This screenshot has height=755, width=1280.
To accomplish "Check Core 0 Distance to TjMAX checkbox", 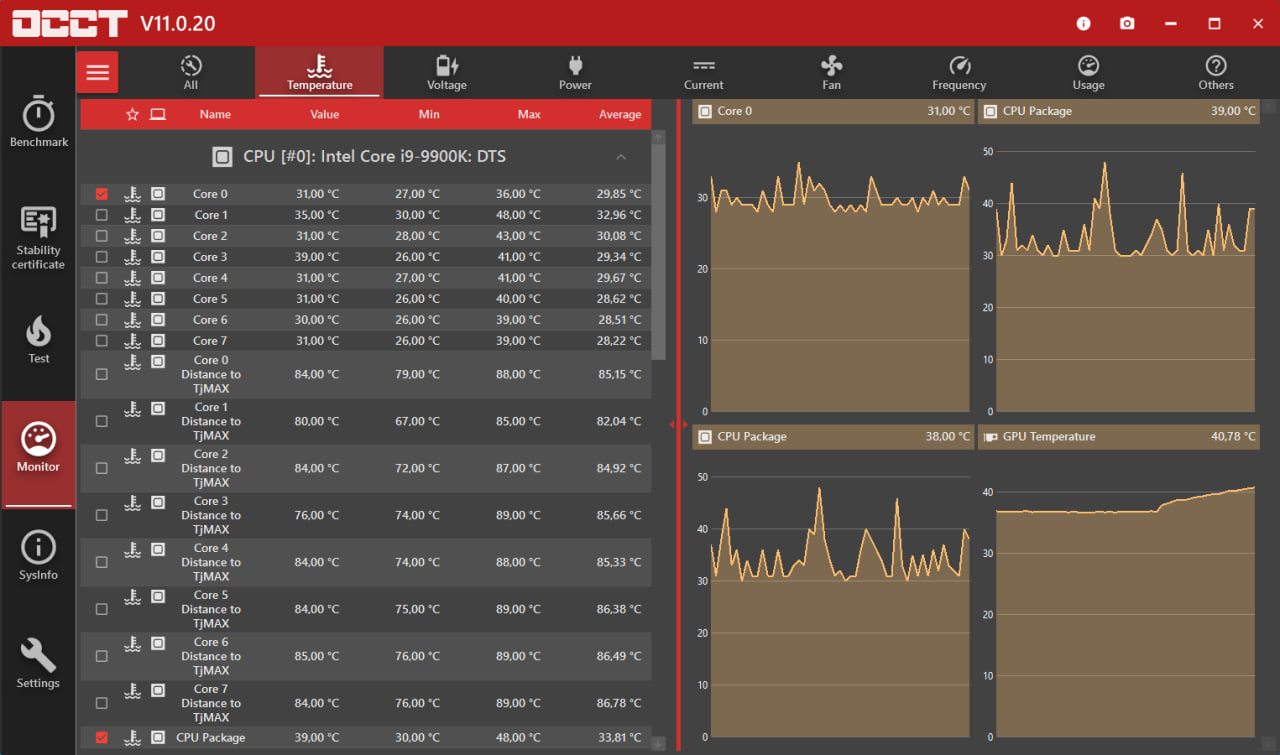I will [x=101, y=374].
